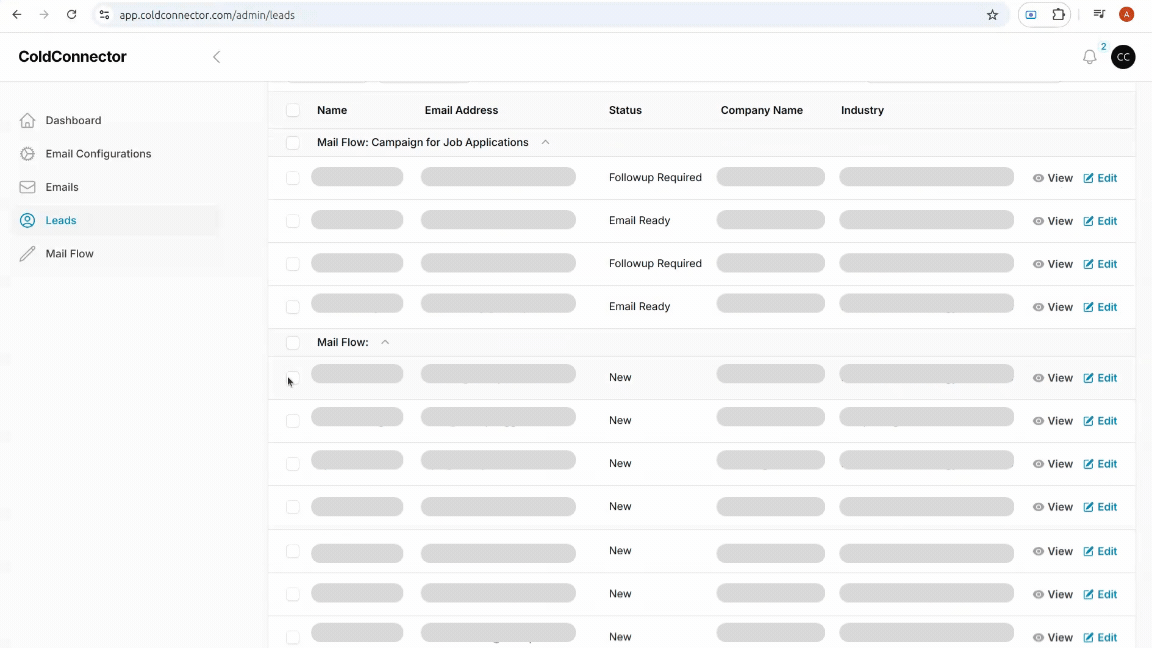1152x648 pixels.
Task: Open Dashboard from the sidebar
Action: click(73, 120)
